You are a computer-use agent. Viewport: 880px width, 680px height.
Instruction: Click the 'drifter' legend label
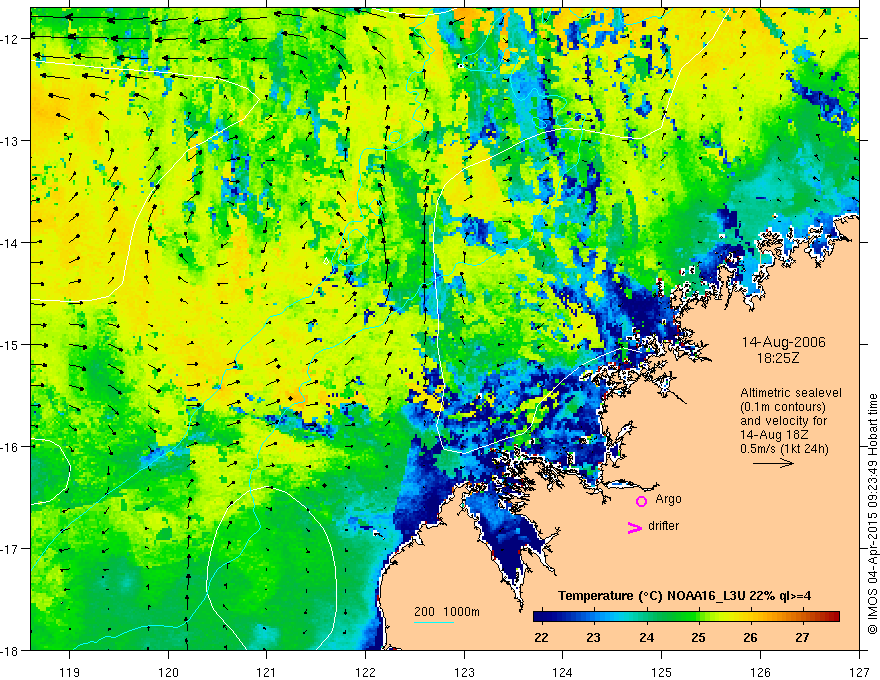[x=663, y=526]
